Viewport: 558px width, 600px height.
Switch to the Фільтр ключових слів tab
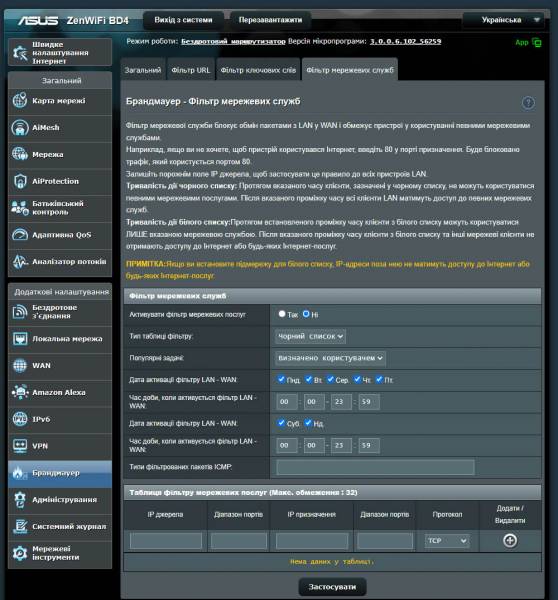[258, 70]
